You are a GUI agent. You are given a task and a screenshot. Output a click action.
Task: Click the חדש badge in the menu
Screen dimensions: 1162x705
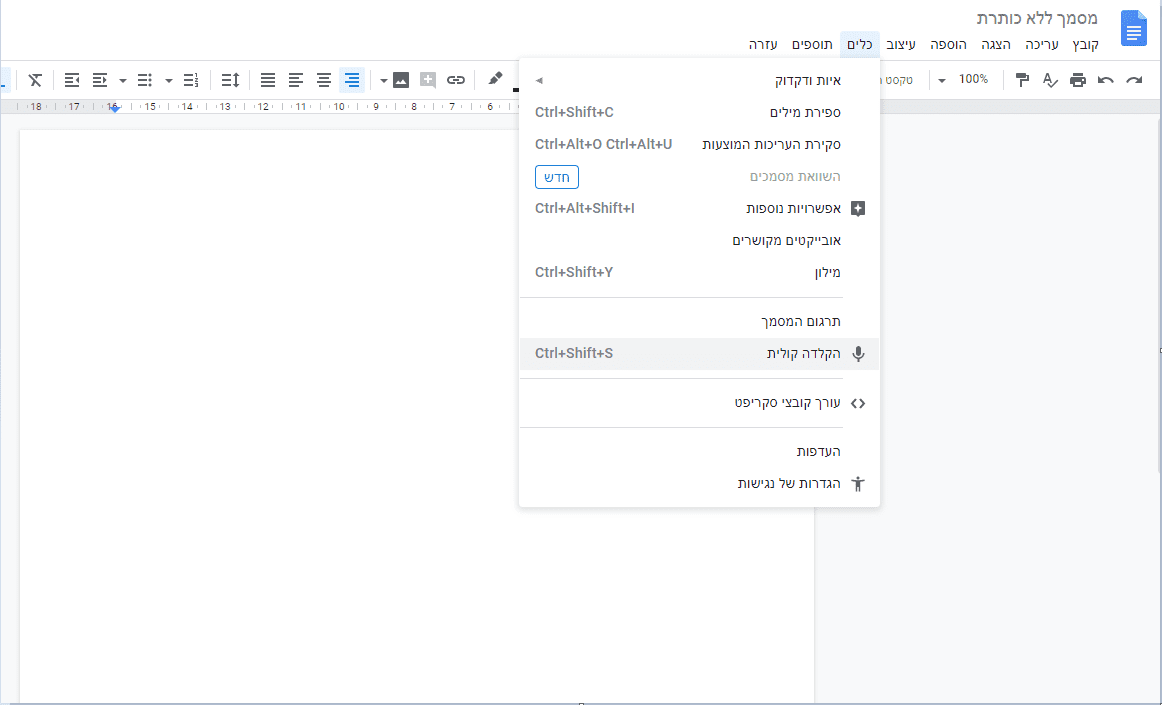pos(557,177)
